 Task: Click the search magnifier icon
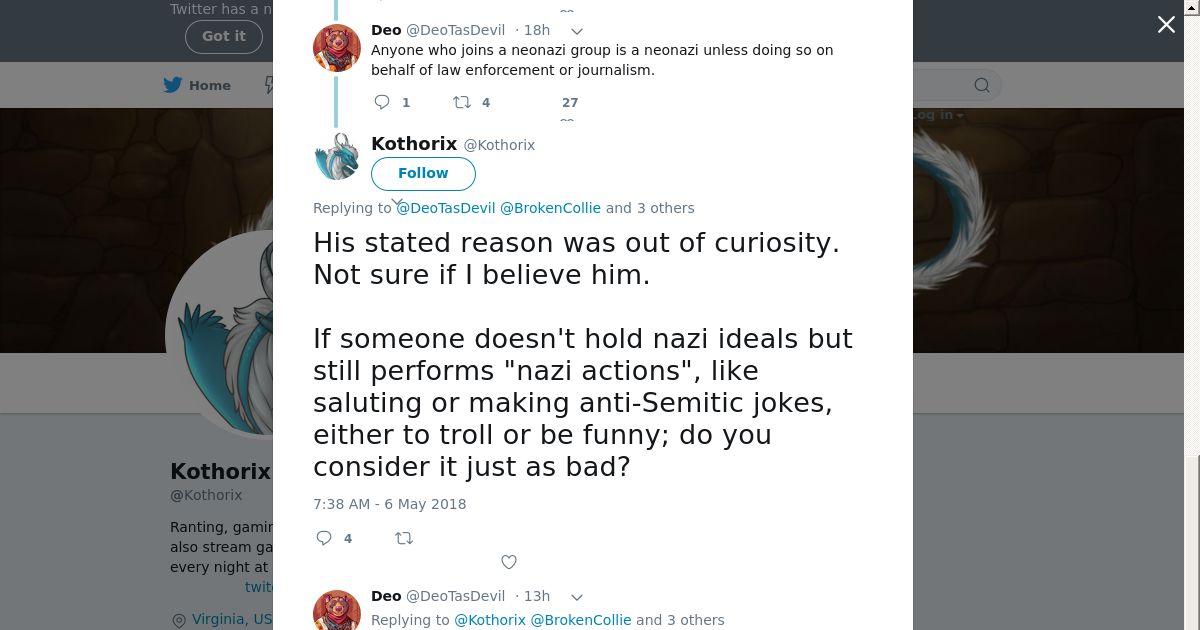(982, 86)
